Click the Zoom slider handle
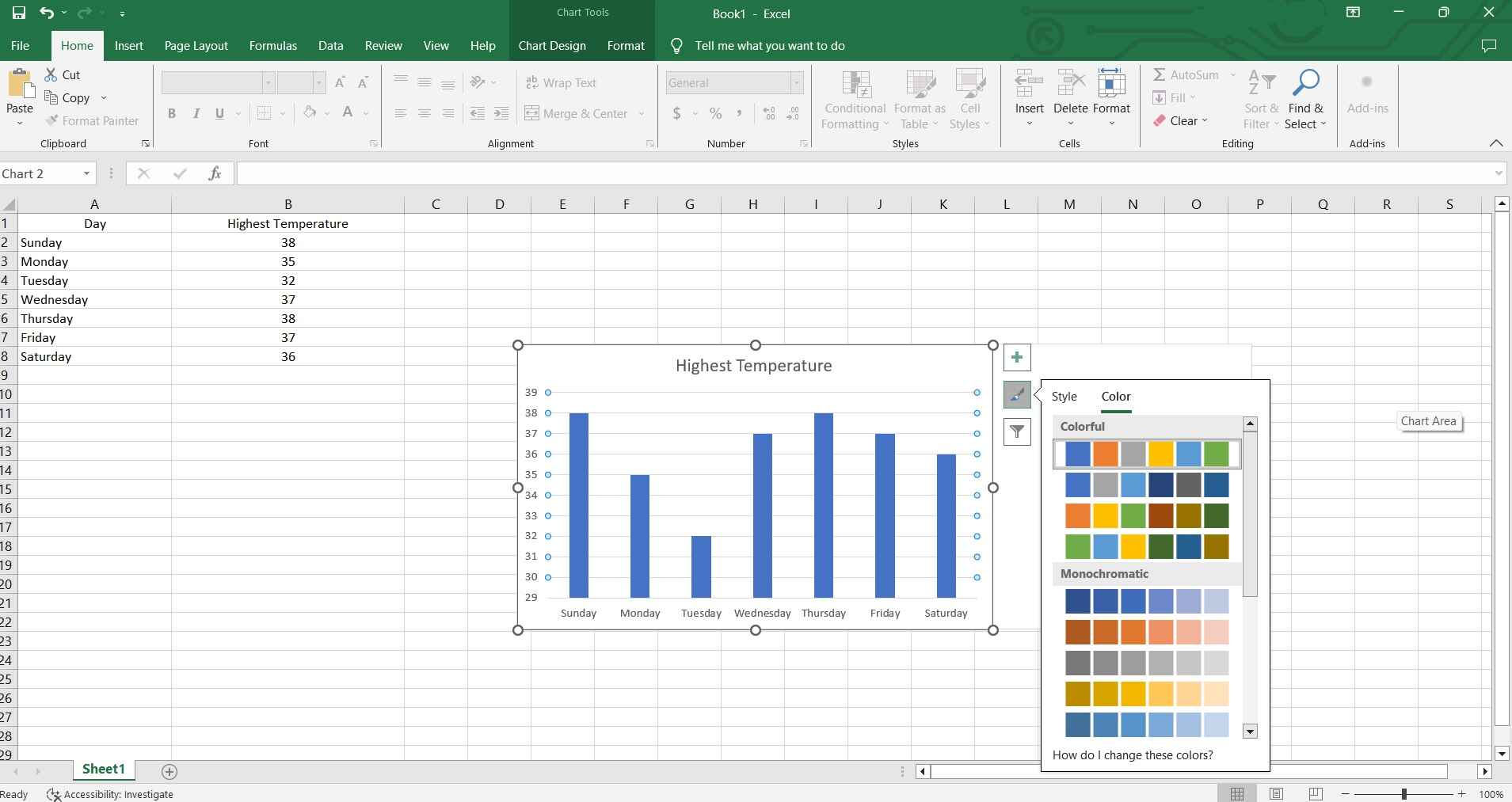The image size is (1512, 802). [x=1403, y=793]
